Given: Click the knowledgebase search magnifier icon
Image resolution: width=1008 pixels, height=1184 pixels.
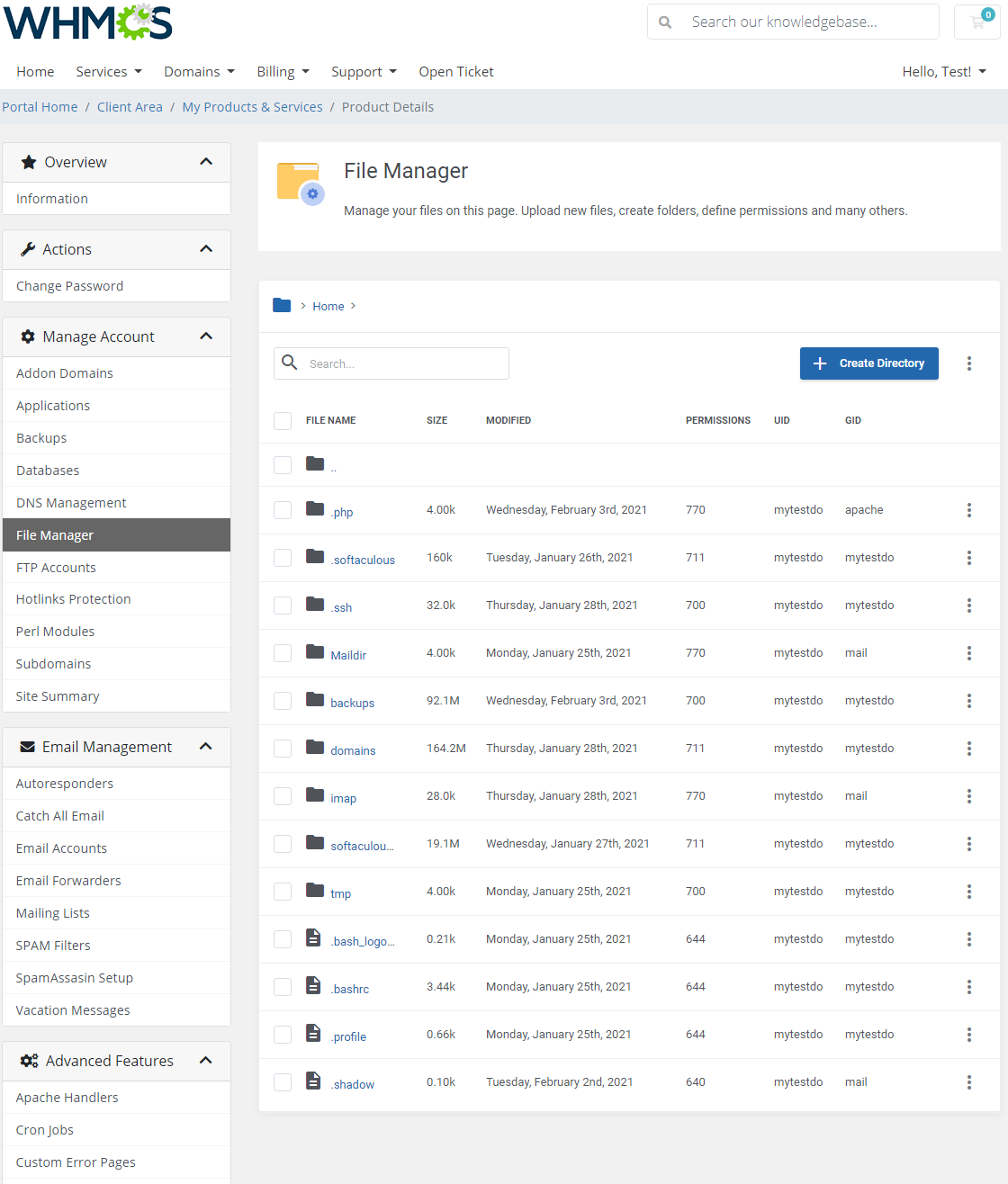Looking at the screenshot, I should click(665, 22).
